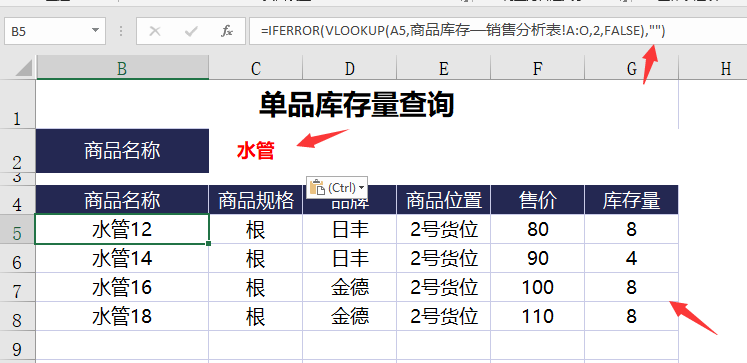The height and width of the screenshot is (363, 747).
Task: Select row 6 header
Action: [x=18, y=258]
